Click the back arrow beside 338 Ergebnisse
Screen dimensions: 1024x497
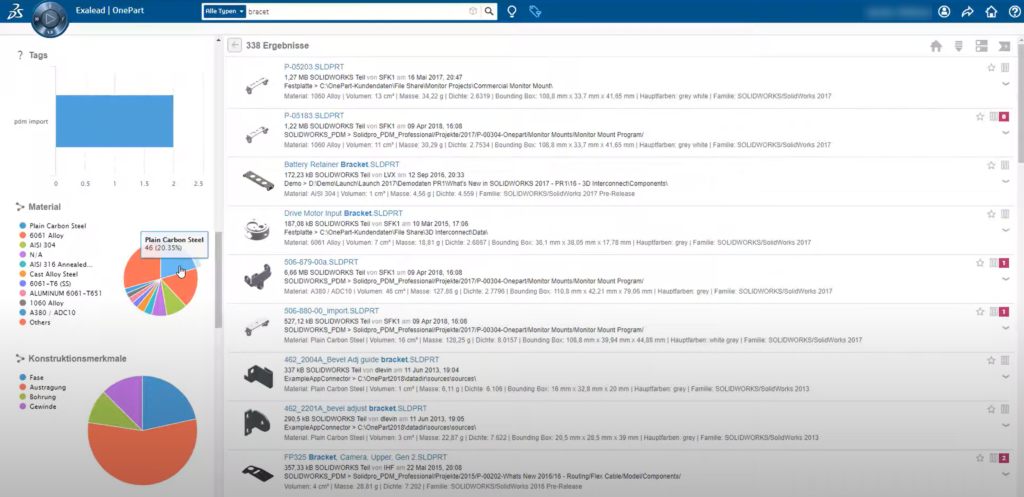click(234, 45)
